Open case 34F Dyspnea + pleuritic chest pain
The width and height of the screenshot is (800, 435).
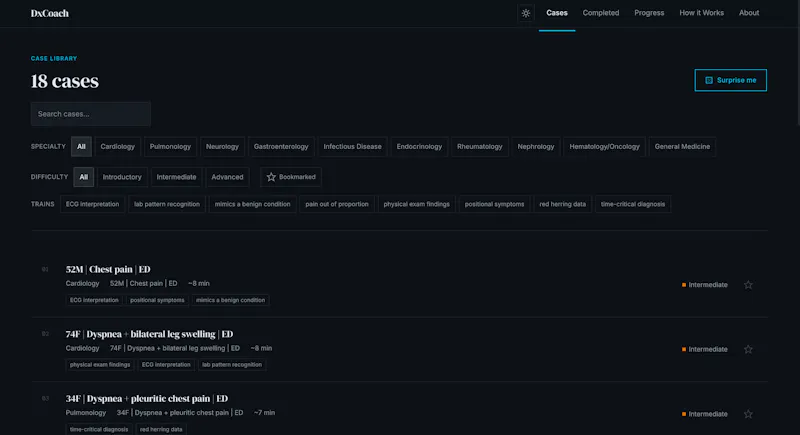[146, 399]
